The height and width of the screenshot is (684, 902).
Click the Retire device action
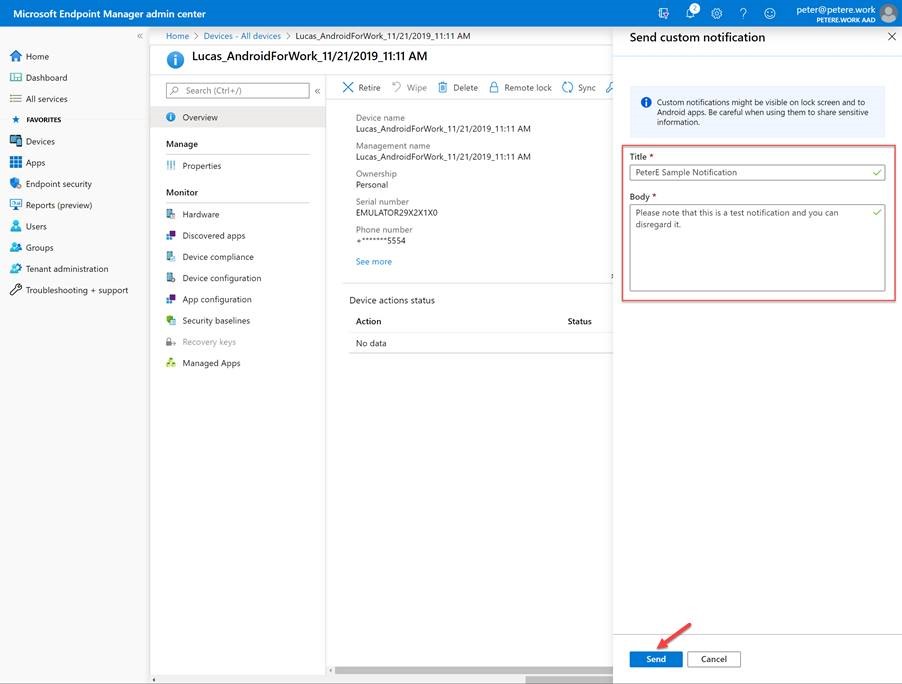point(361,88)
